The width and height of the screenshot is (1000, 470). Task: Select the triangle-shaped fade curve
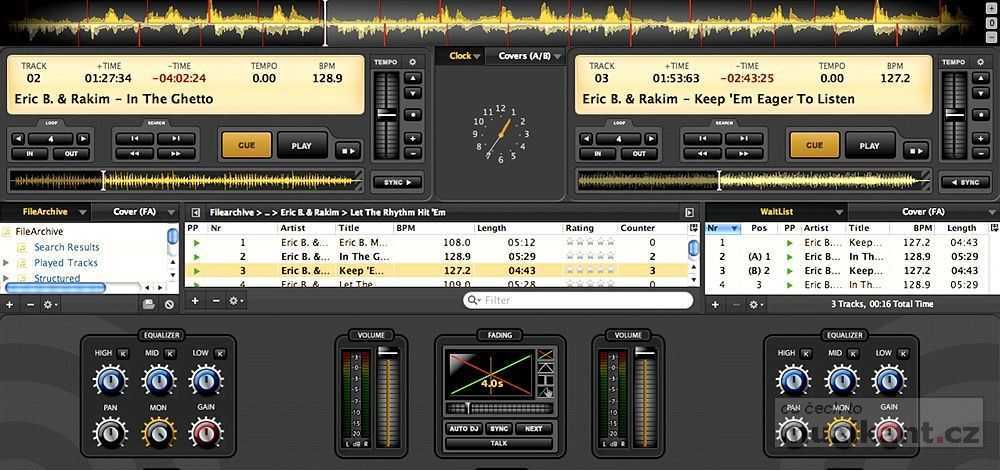(x=544, y=367)
